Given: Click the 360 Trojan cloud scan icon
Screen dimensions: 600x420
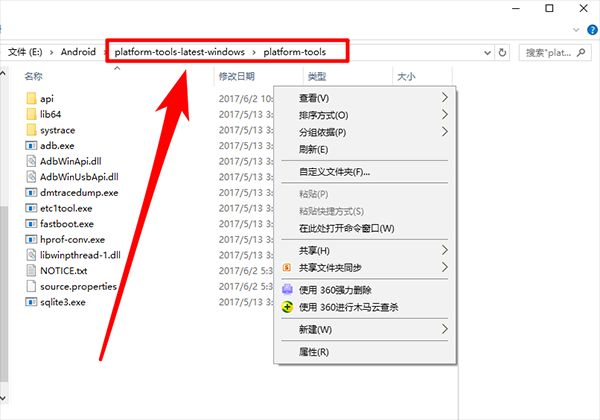Looking at the screenshot, I should click(288, 307).
